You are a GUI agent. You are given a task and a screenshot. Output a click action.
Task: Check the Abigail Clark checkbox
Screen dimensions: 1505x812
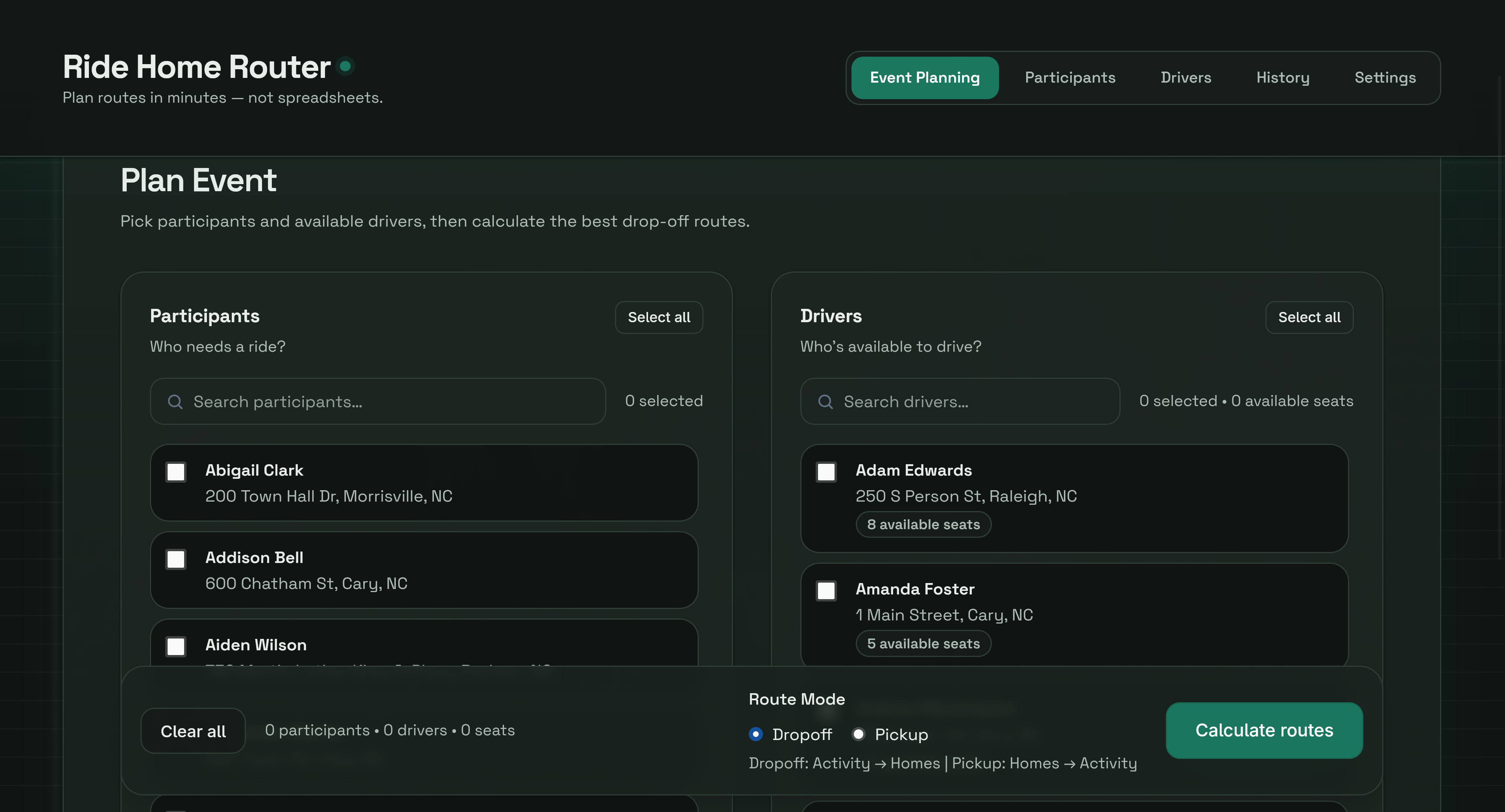click(176, 472)
